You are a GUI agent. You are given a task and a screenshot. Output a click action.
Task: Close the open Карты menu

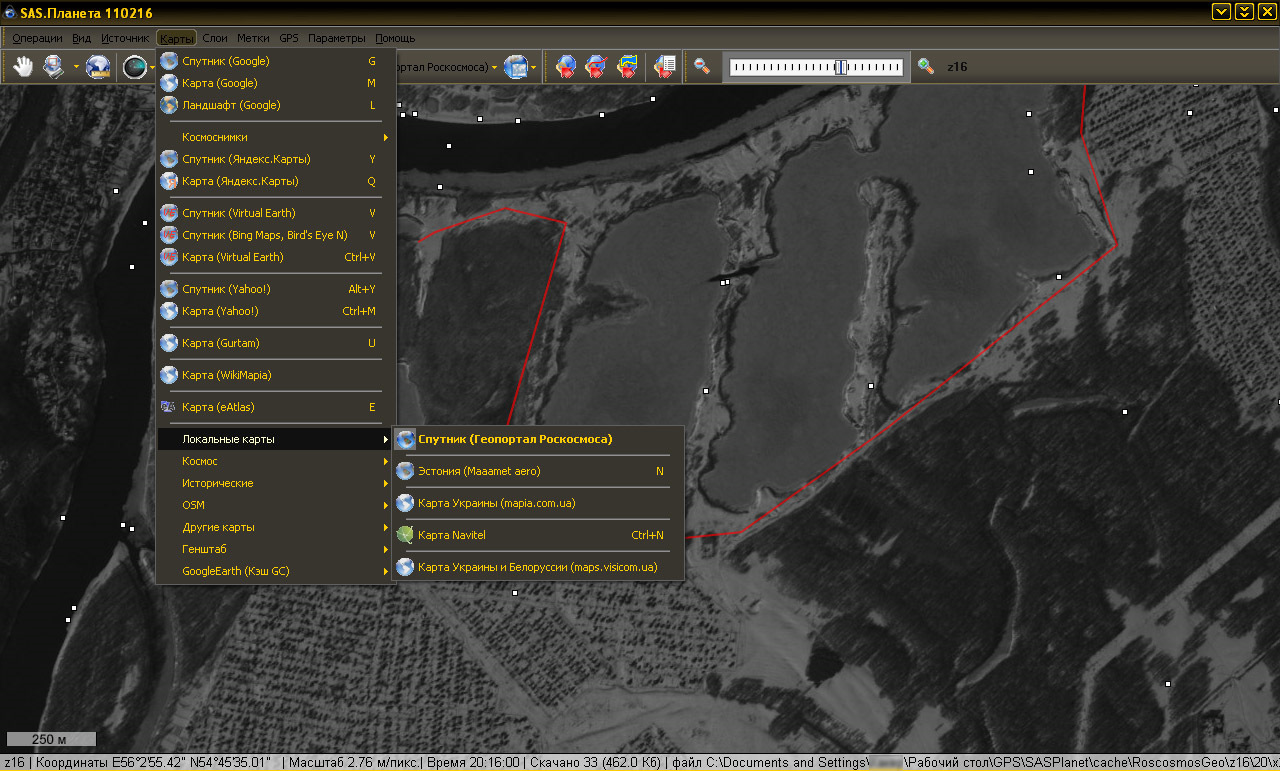click(x=177, y=38)
